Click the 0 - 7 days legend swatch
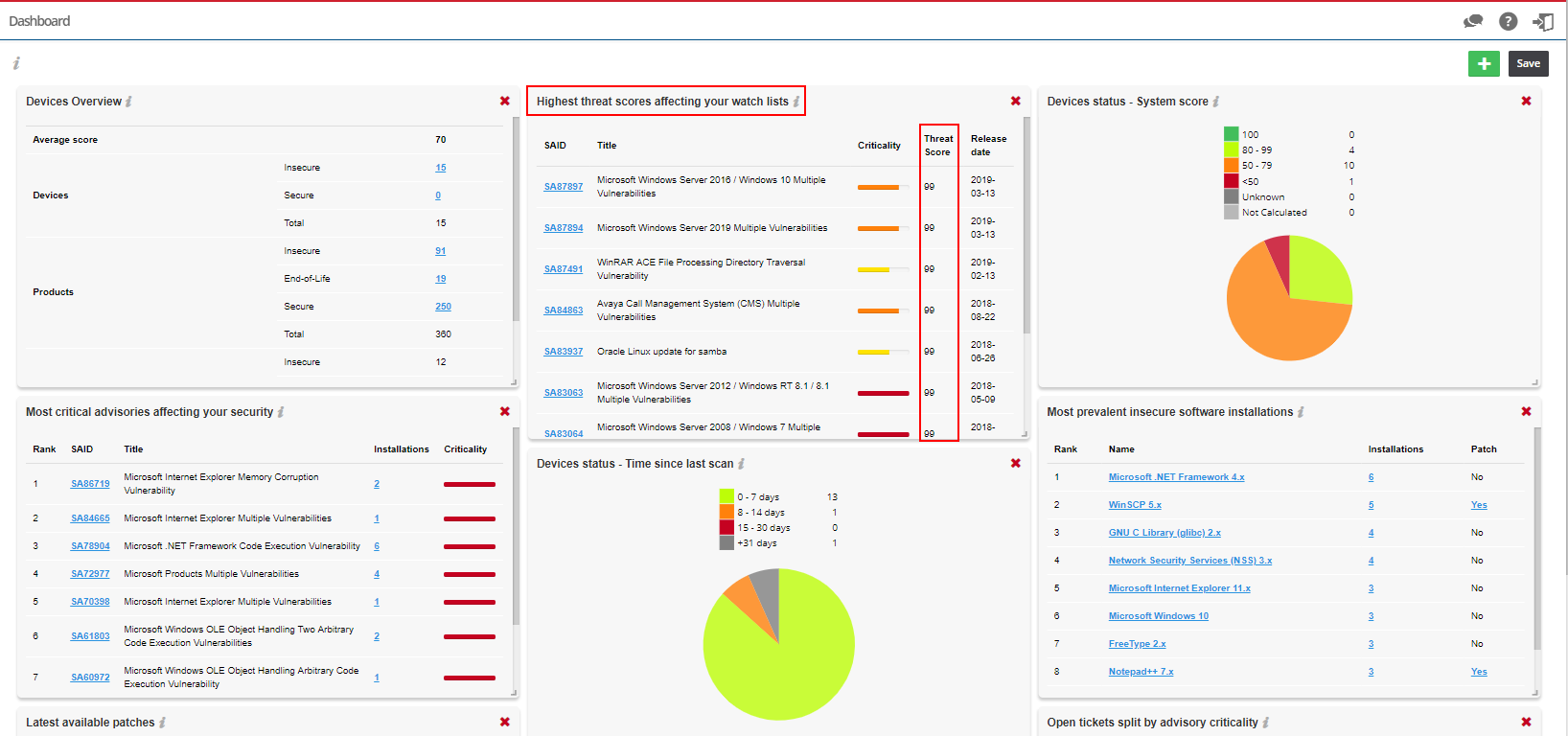Image resolution: width=1568 pixels, height=736 pixels. [726, 496]
